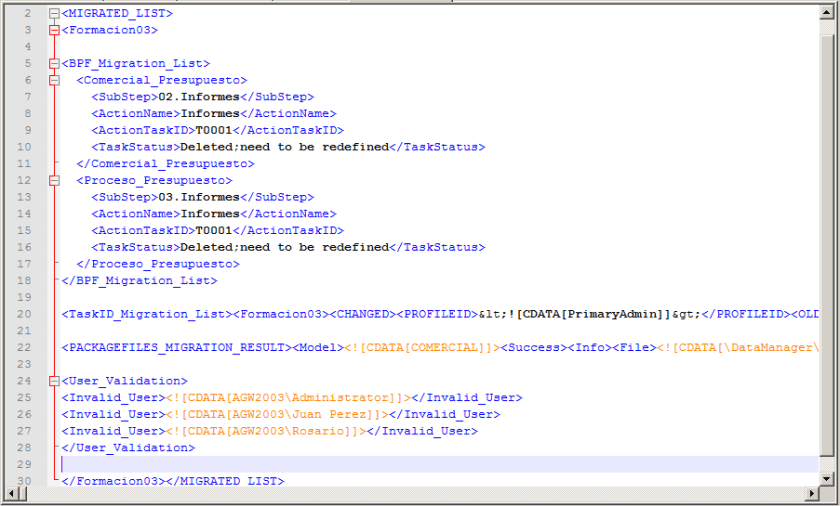Collapse the User_Validation section
The height and width of the screenshot is (506, 840).
[54, 381]
